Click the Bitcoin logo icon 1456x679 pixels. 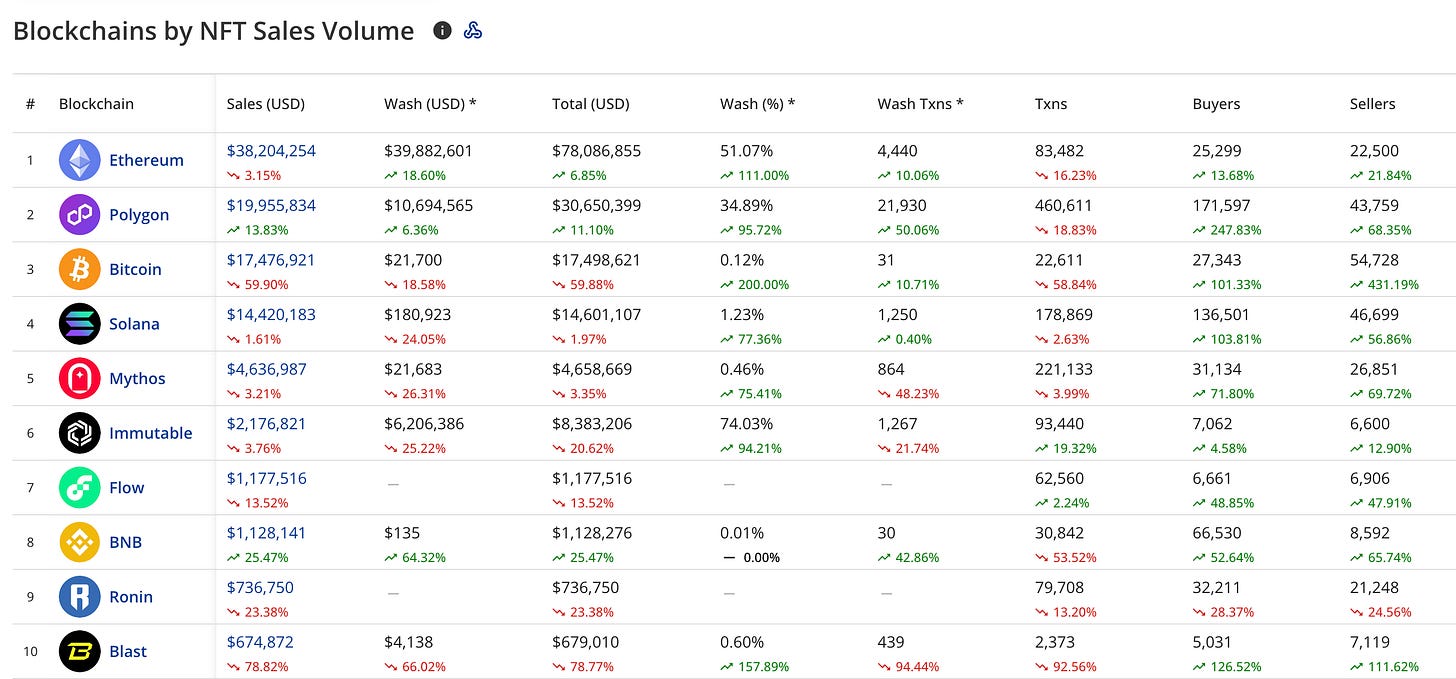coord(80,269)
